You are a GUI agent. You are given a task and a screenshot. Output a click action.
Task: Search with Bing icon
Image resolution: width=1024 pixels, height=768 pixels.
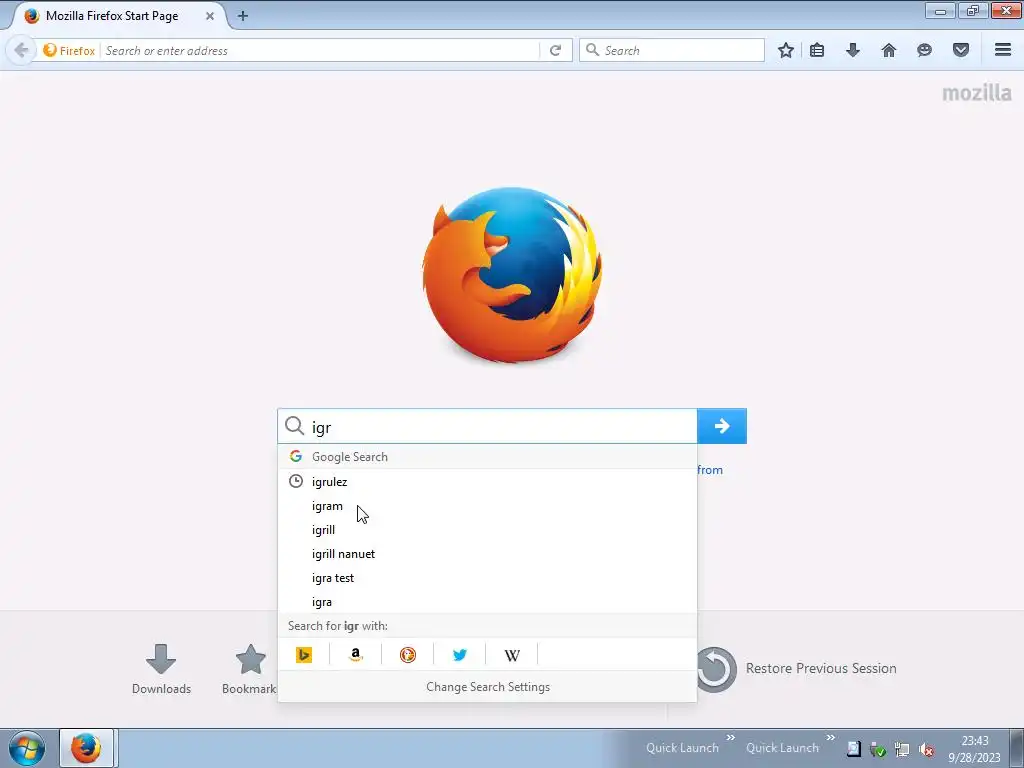coord(304,654)
